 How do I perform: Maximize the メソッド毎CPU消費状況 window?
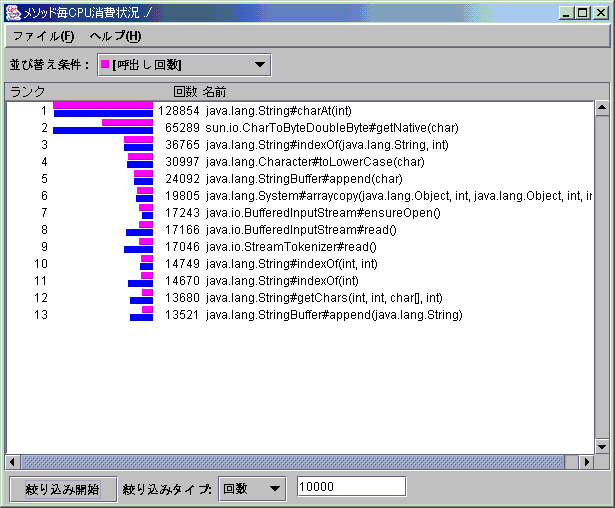(582, 13)
